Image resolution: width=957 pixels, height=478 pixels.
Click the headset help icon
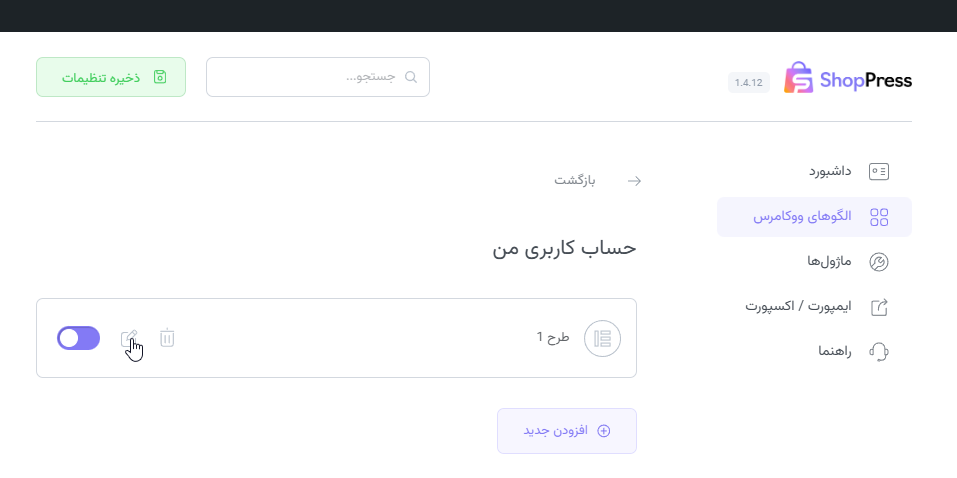tap(879, 351)
